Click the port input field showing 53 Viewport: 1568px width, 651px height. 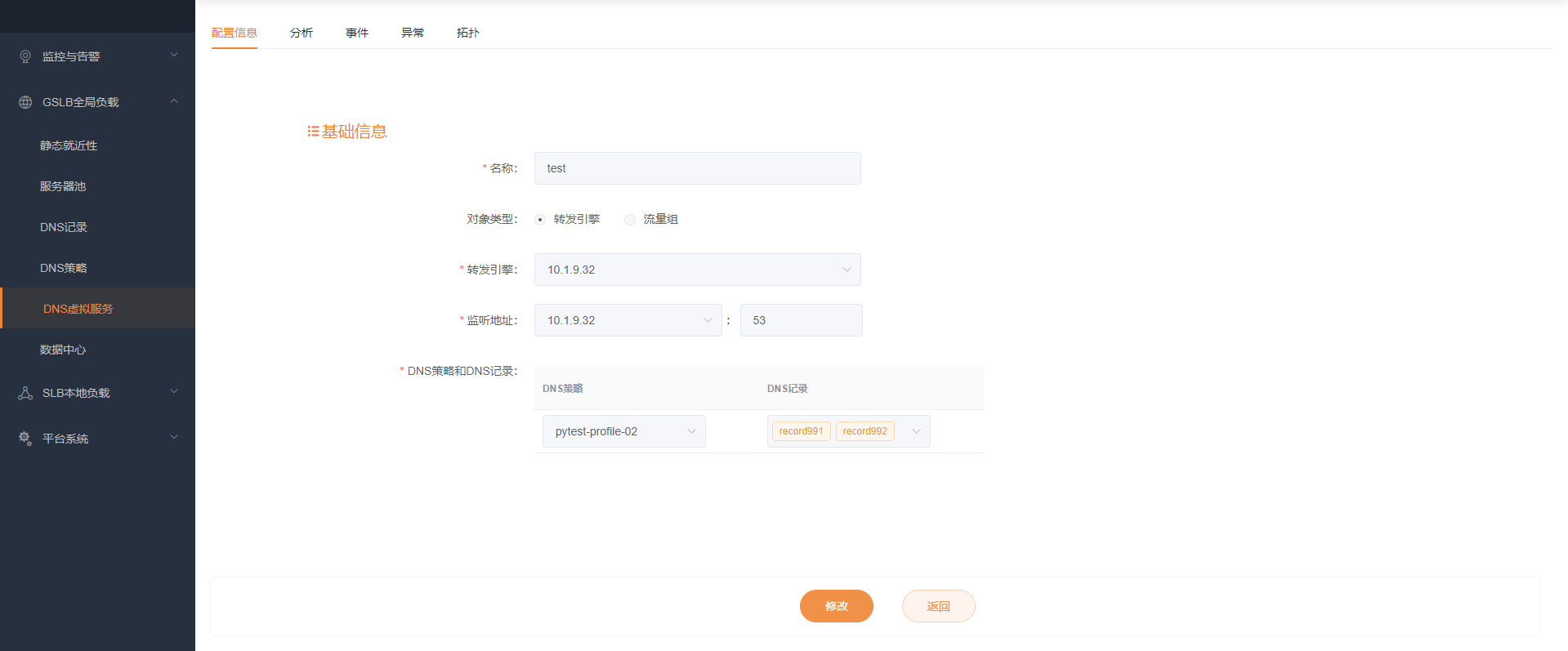[802, 320]
